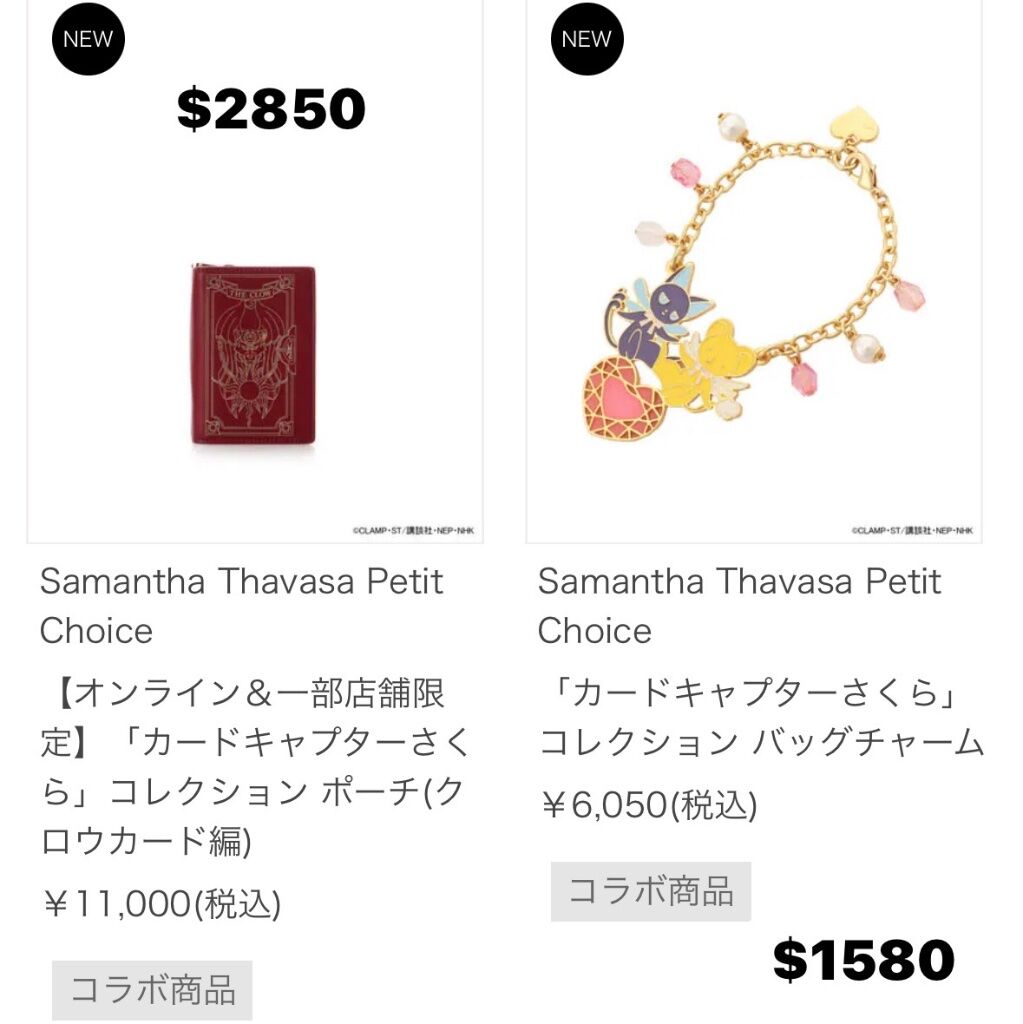This screenshot has height=1024, width=1023.
Task: Open the コレクション バッグチャーム product title
Action: 761,717
